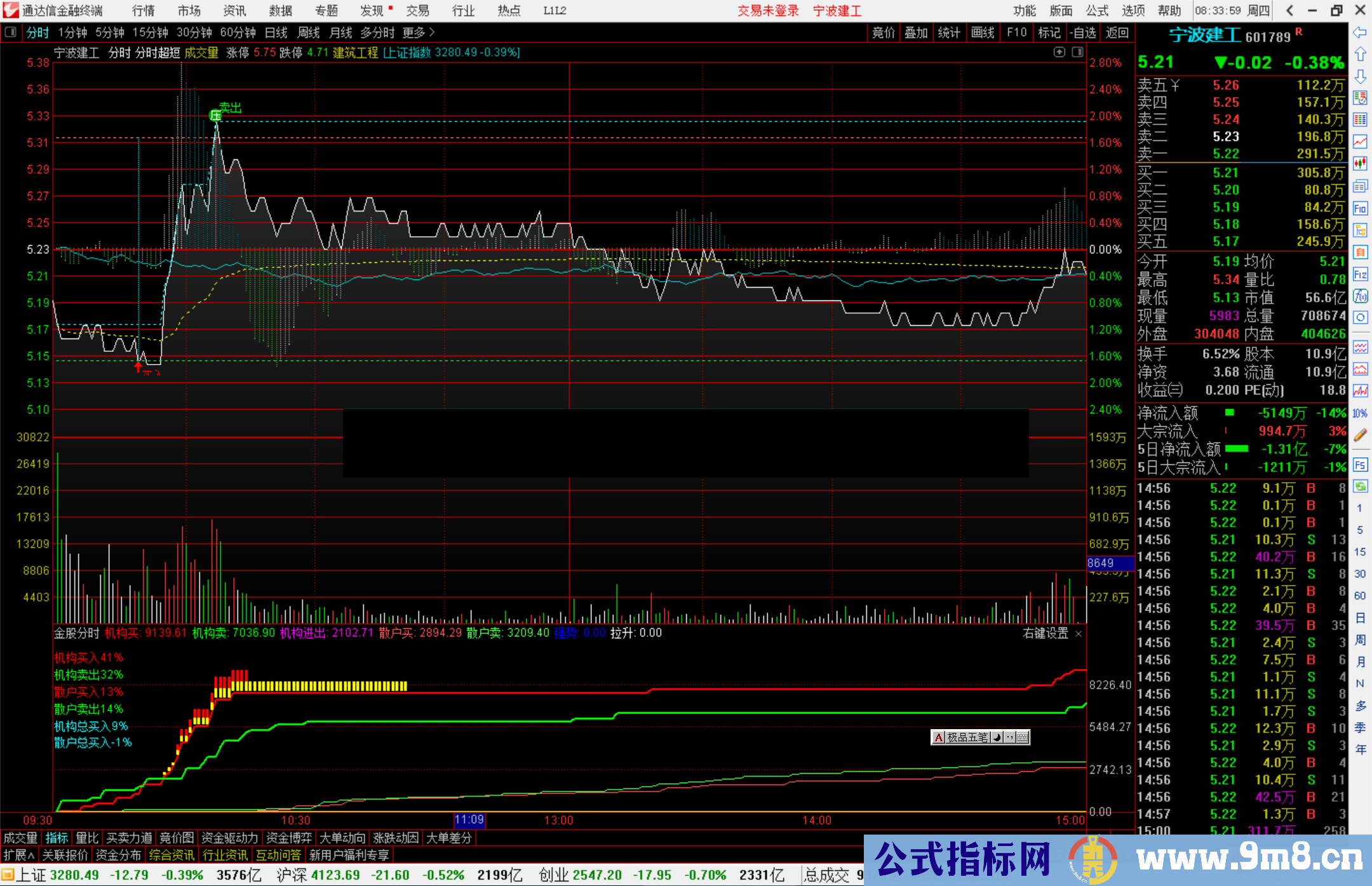Toggle 叠加 overlay mode in top toolbar
The image size is (1372, 886).
pyautogui.click(x=917, y=32)
